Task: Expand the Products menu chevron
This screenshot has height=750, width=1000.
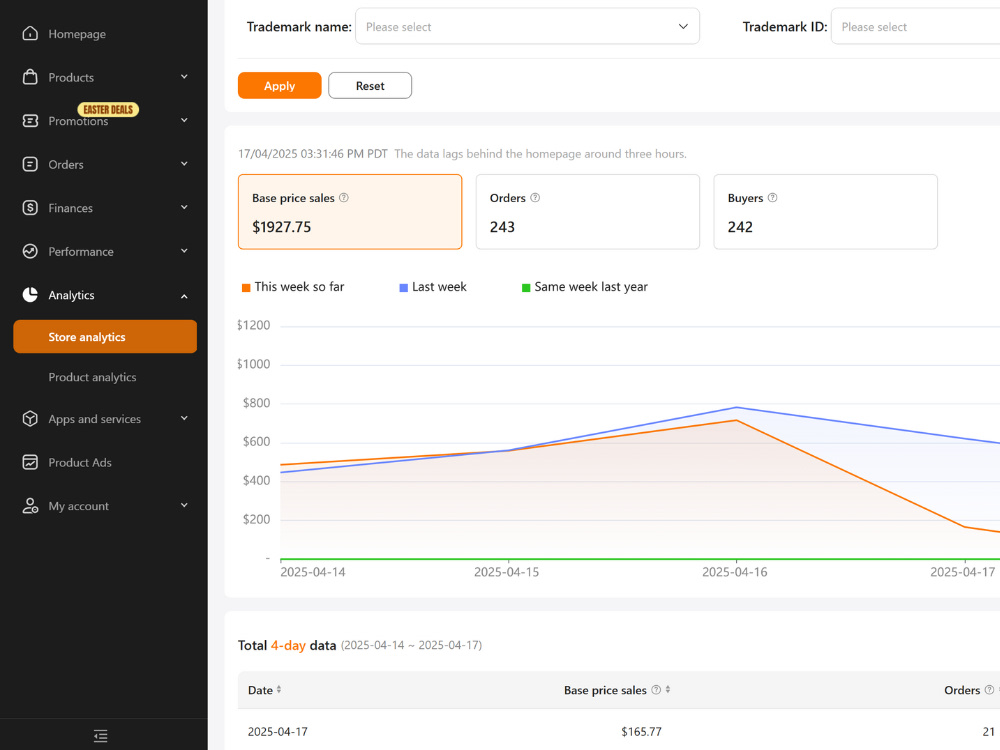Action: click(184, 77)
